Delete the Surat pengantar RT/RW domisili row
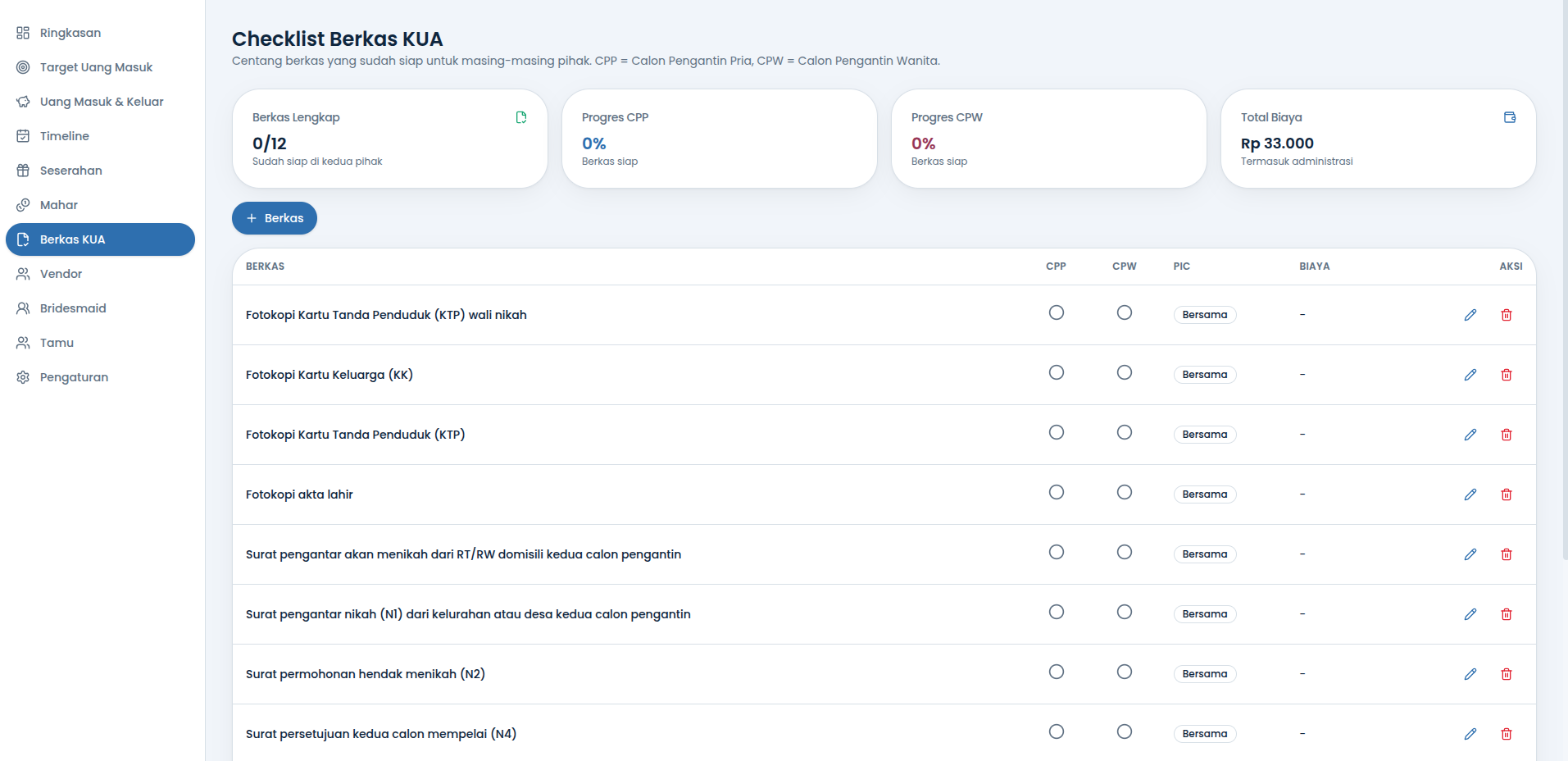Image resolution: width=1568 pixels, height=761 pixels. [x=1507, y=554]
